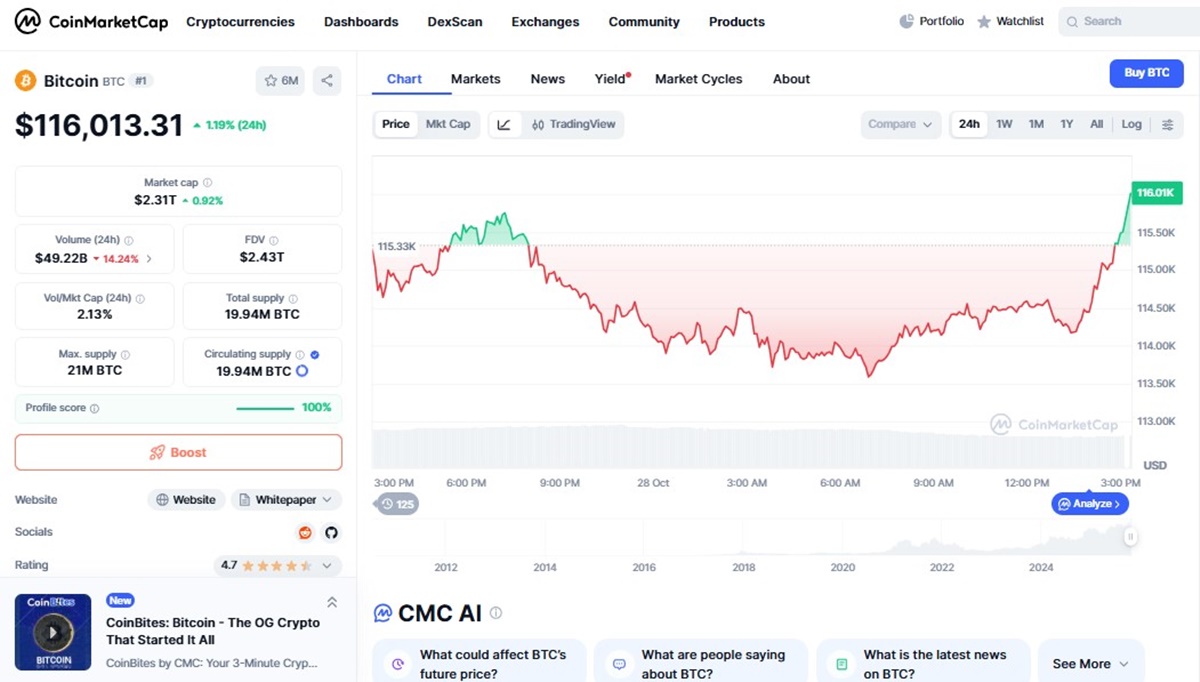This screenshot has height=682, width=1200.
Task: Open TradingView candlestick chart
Action: (573, 124)
